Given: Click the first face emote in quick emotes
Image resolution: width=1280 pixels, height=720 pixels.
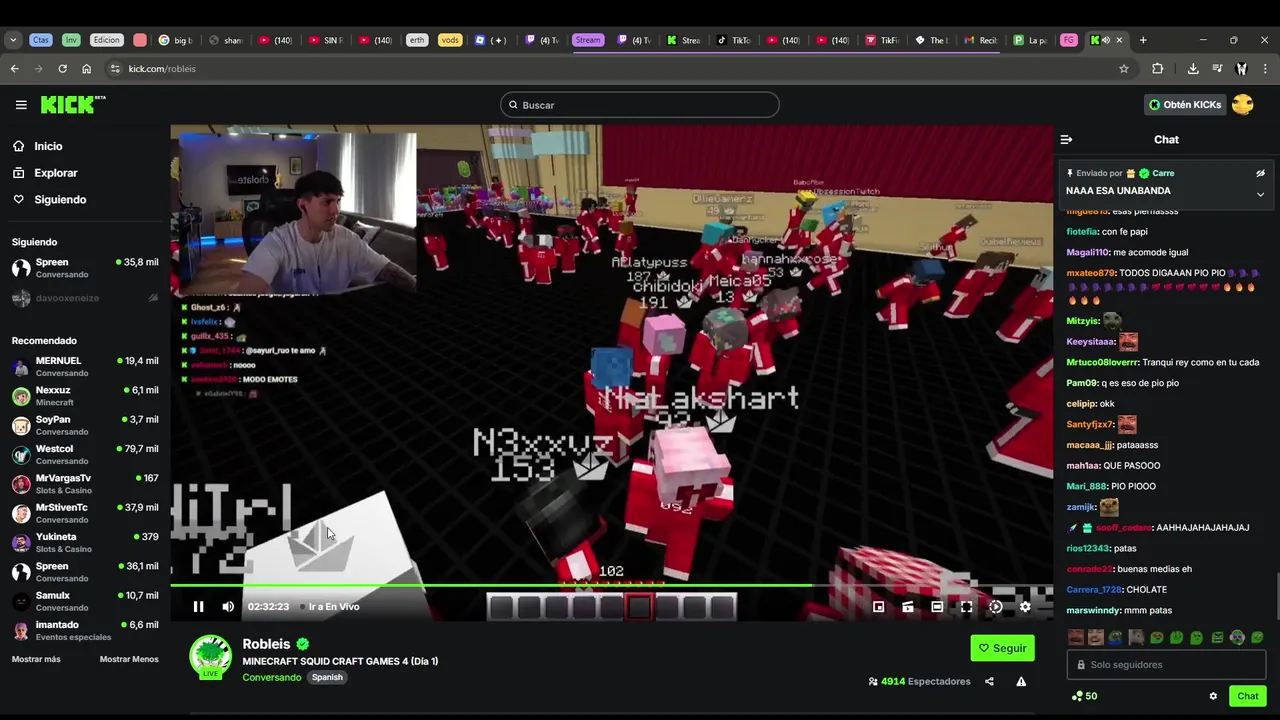Looking at the screenshot, I should [1075, 637].
